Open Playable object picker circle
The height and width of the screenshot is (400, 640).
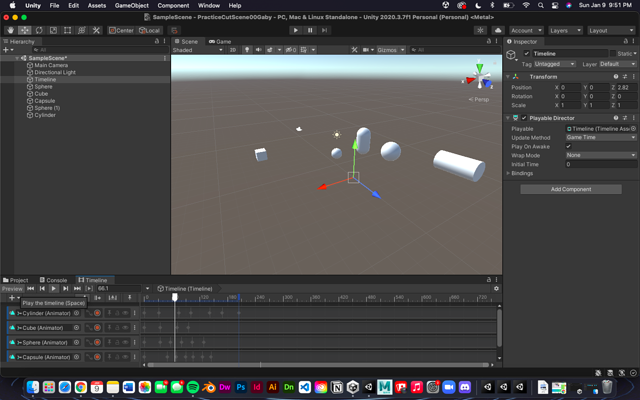tap(633, 129)
